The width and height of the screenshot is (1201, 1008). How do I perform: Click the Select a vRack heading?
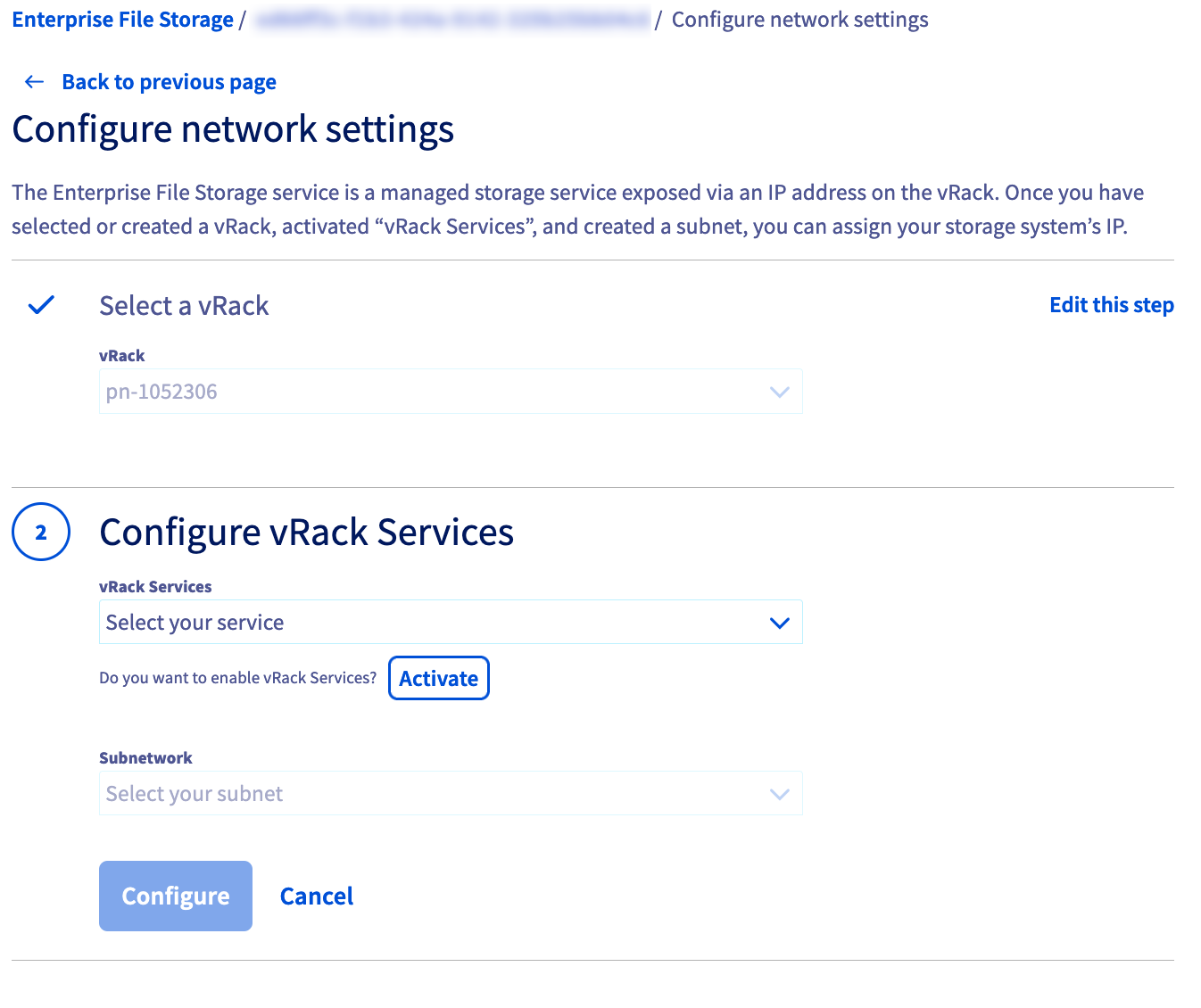click(184, 305)
